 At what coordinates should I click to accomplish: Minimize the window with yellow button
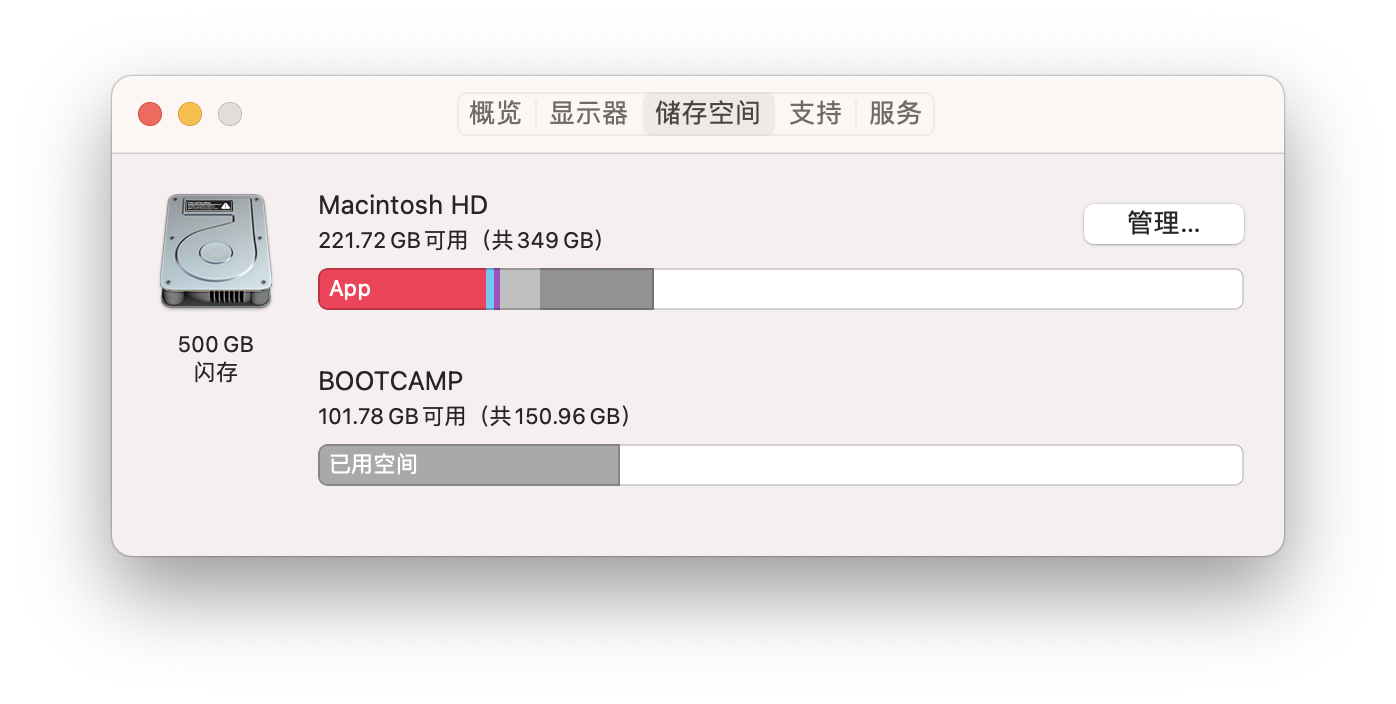[190, 114]
